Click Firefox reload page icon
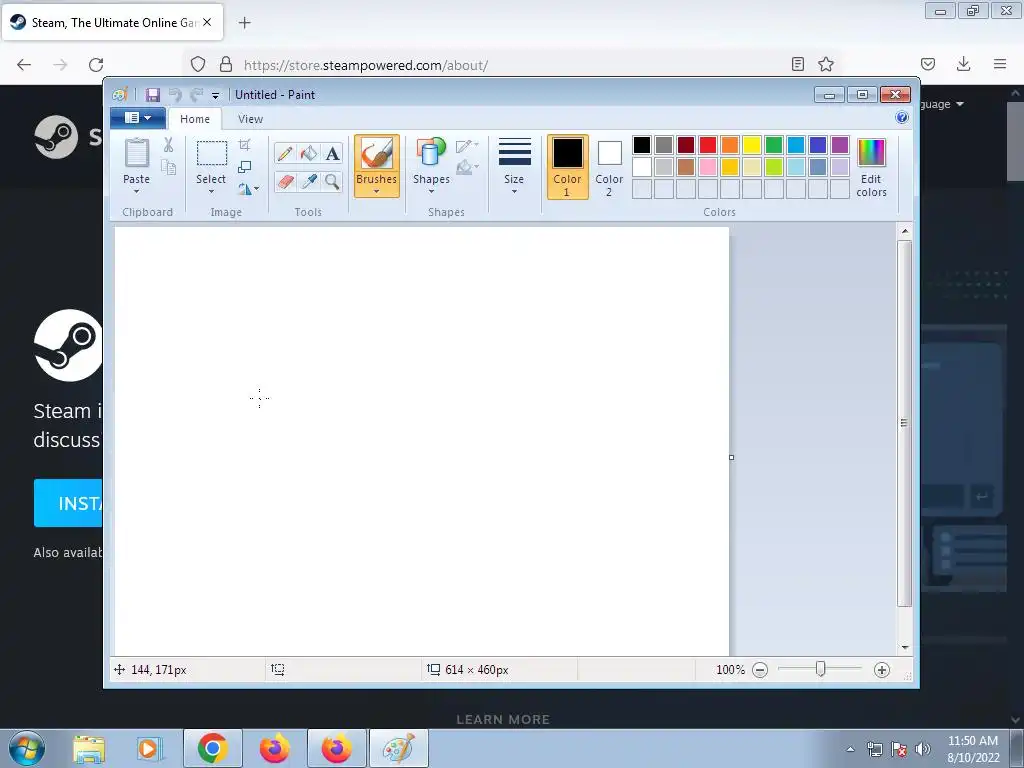Image resolution: width=1024 pixels, height=768 pixels. [96, 65]
